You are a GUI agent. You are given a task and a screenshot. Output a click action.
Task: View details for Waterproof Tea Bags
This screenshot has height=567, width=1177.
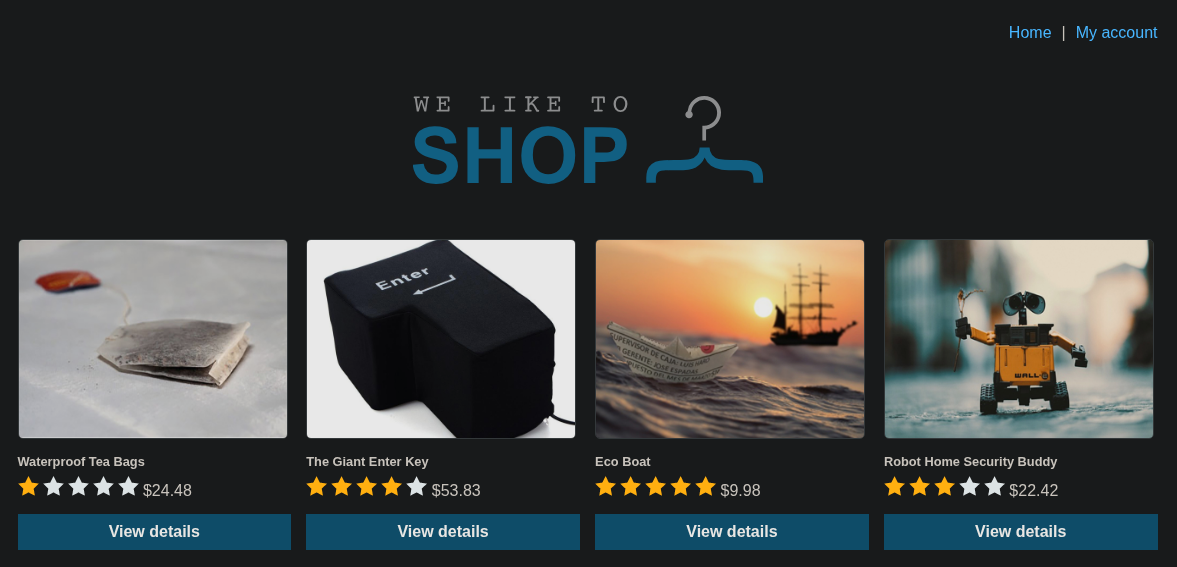154,532
